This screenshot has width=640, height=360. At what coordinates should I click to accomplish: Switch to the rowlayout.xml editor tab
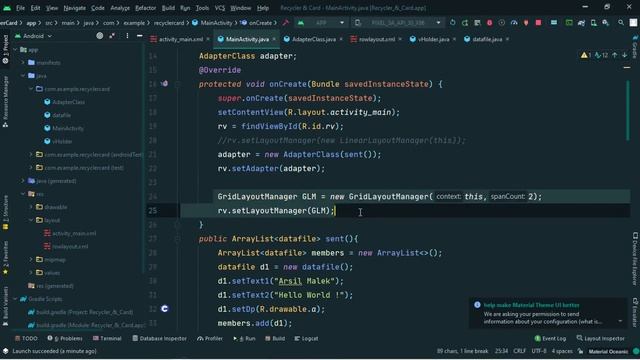(376, 39)
